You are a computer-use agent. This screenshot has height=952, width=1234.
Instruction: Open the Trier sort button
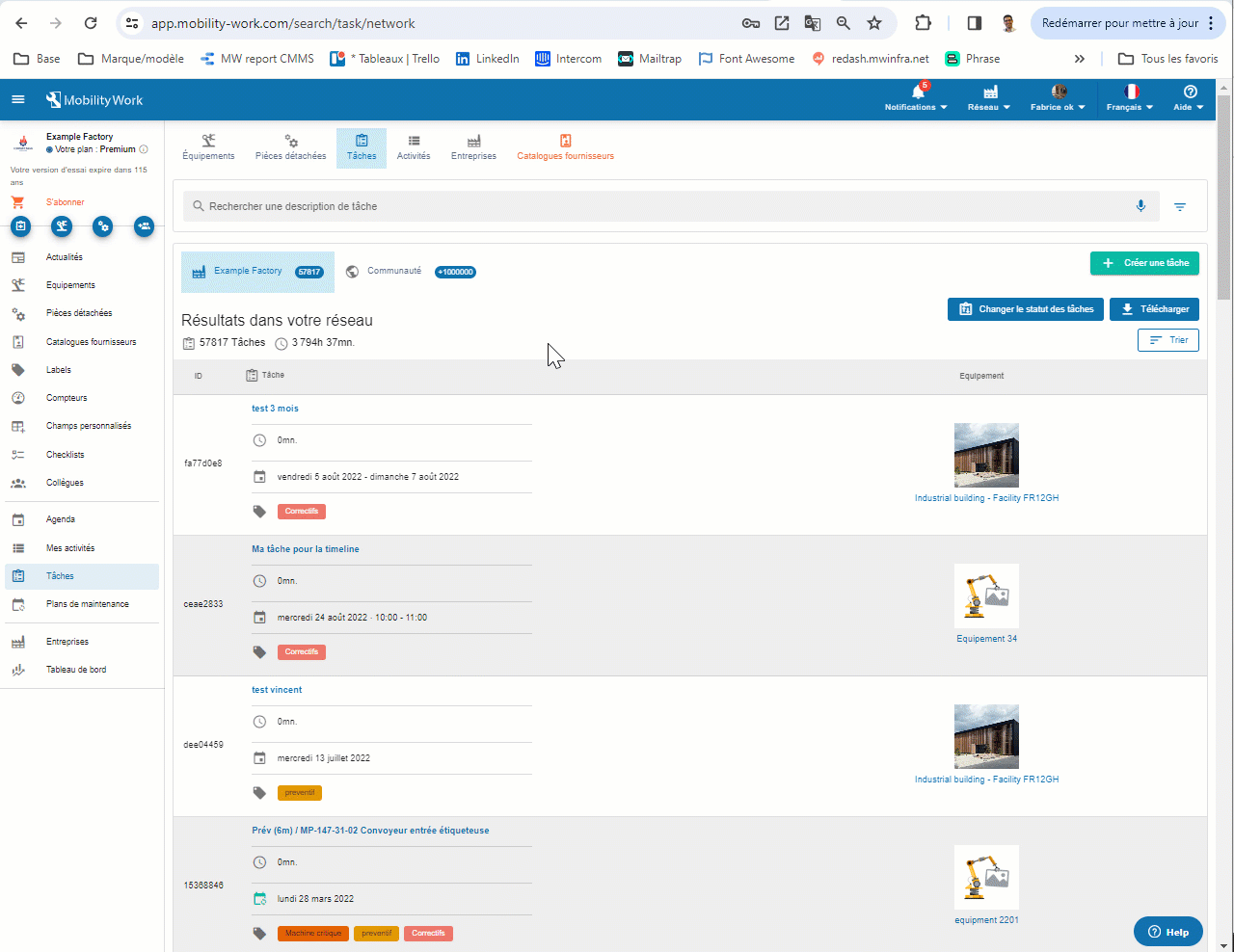[1168, 340]
